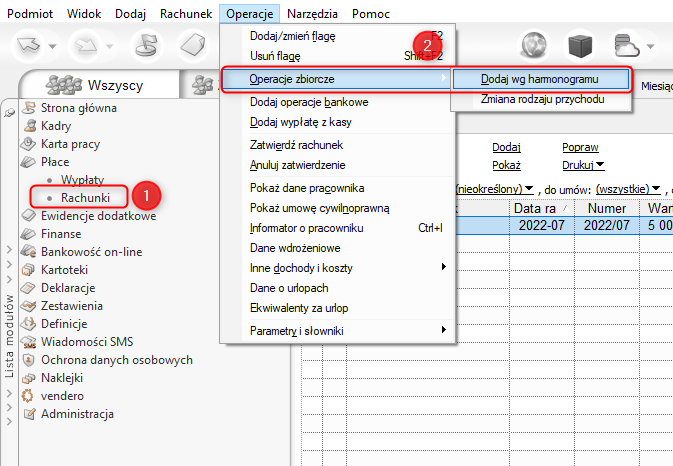Open the Narzędzia menu

(312, 14)
